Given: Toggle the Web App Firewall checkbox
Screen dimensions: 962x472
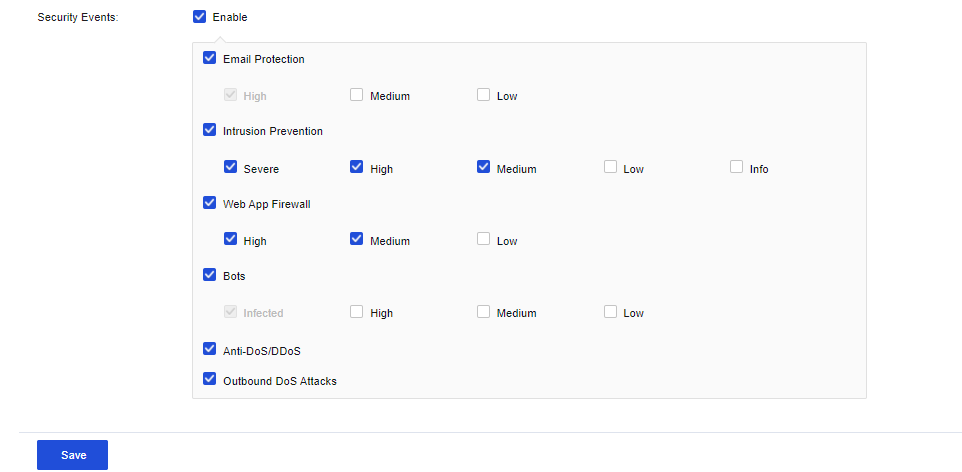Looking at the screenshot, I should [x=210, y=203].
